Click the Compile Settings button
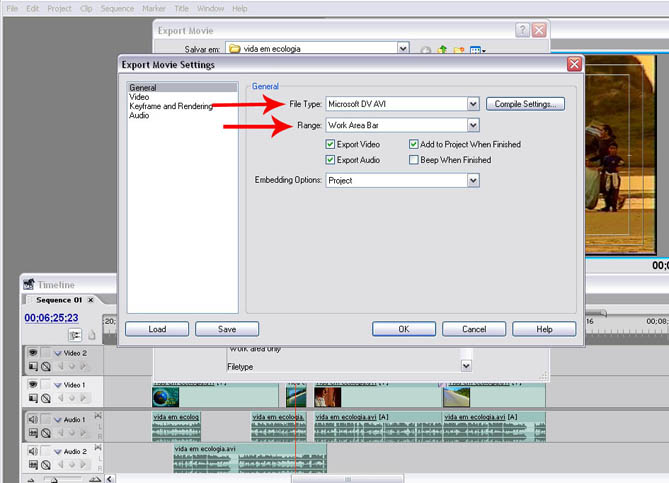 tap(526, 104)
